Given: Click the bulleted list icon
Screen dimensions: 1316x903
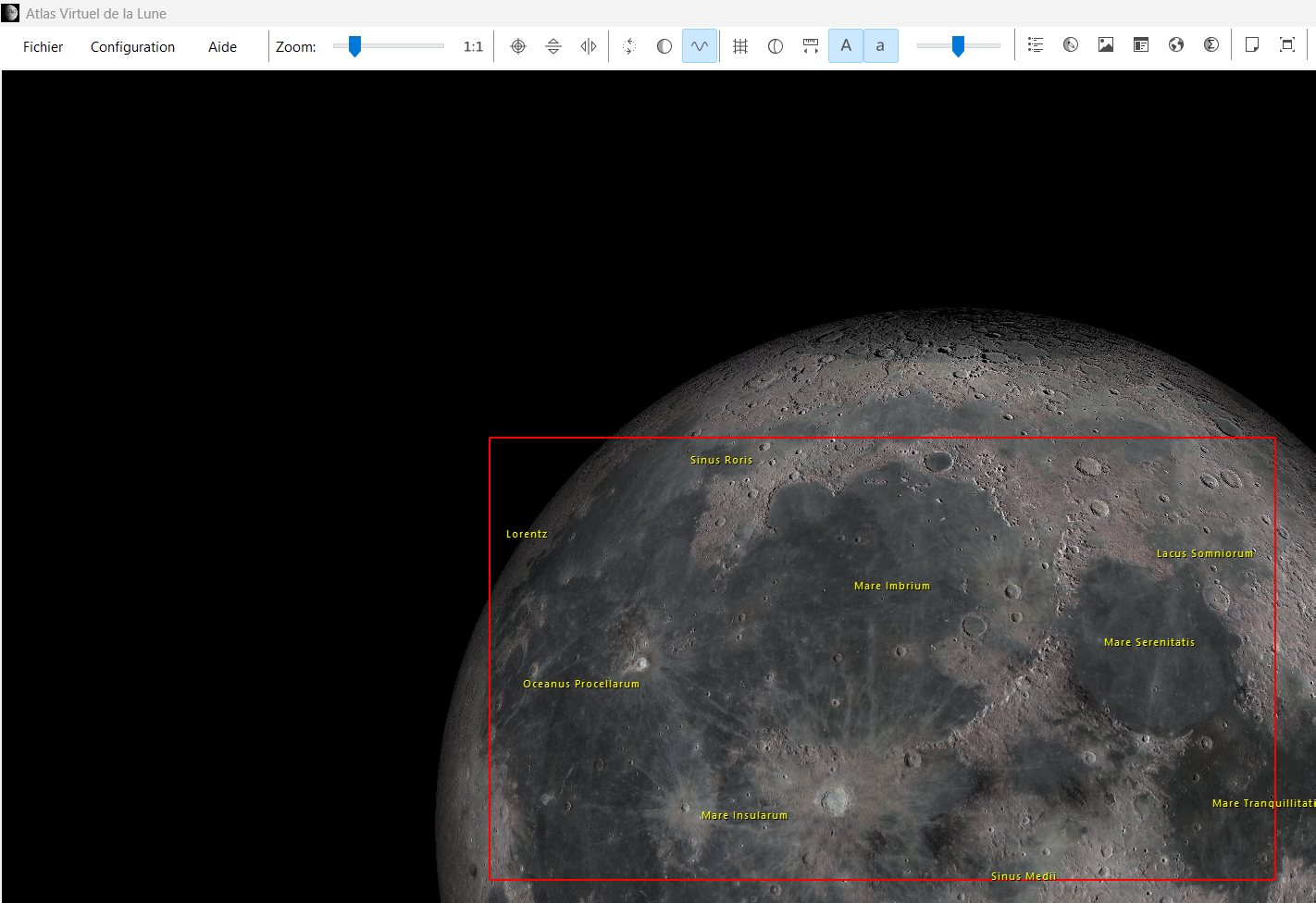Looking at the screenshot, I should pyautogui.click(x=1036, y=45).
